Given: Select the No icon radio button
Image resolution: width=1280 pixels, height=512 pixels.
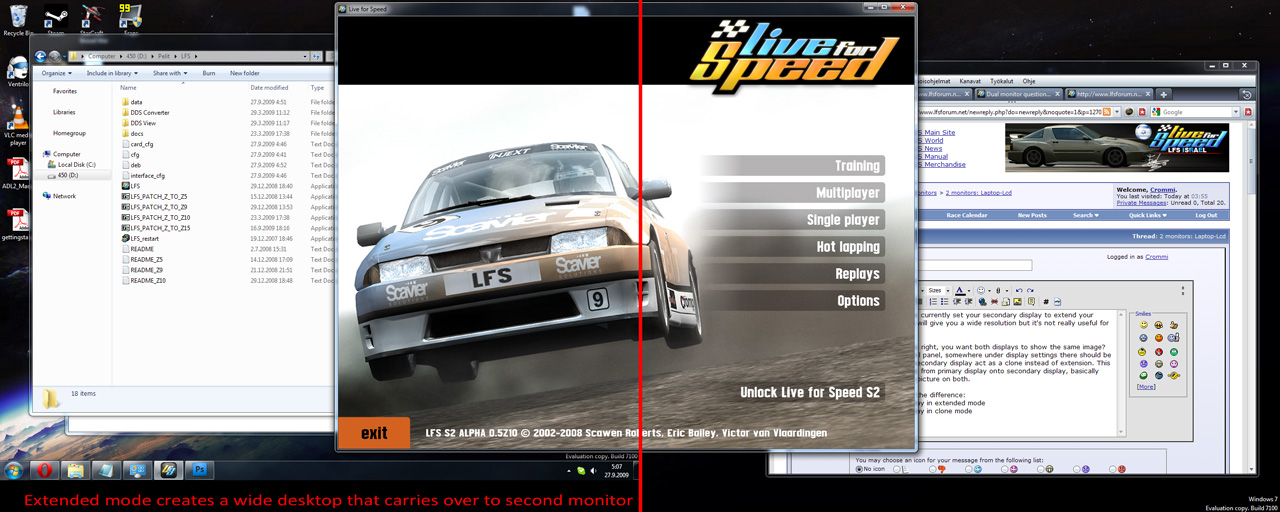Looking at the screenshot, I should pos(859,469).
